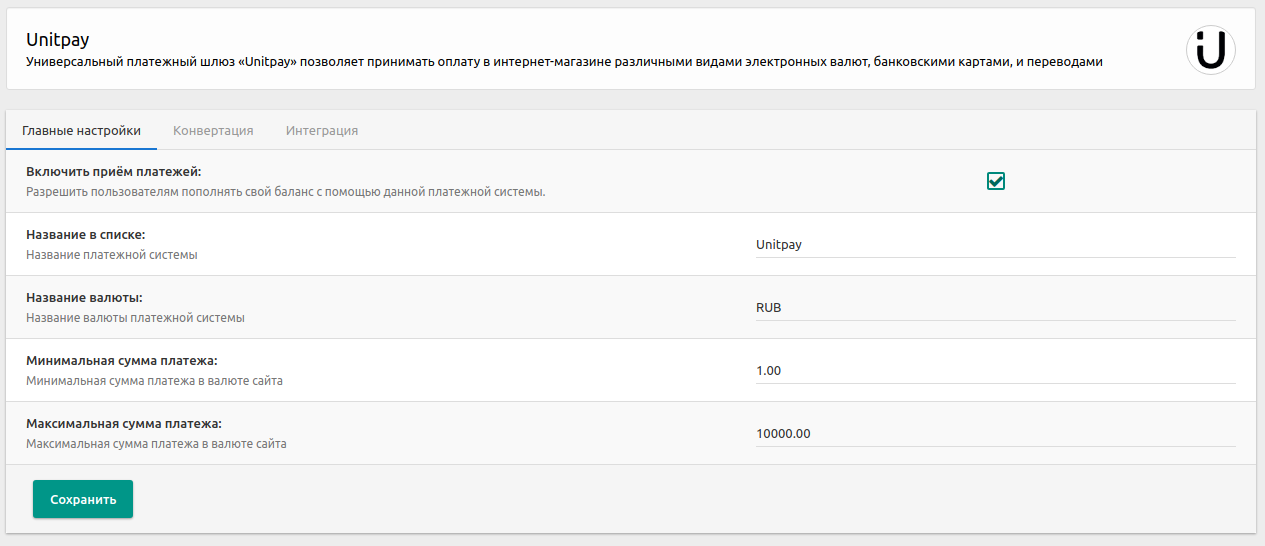Click the Название валюты платежной системы hint

135,318
